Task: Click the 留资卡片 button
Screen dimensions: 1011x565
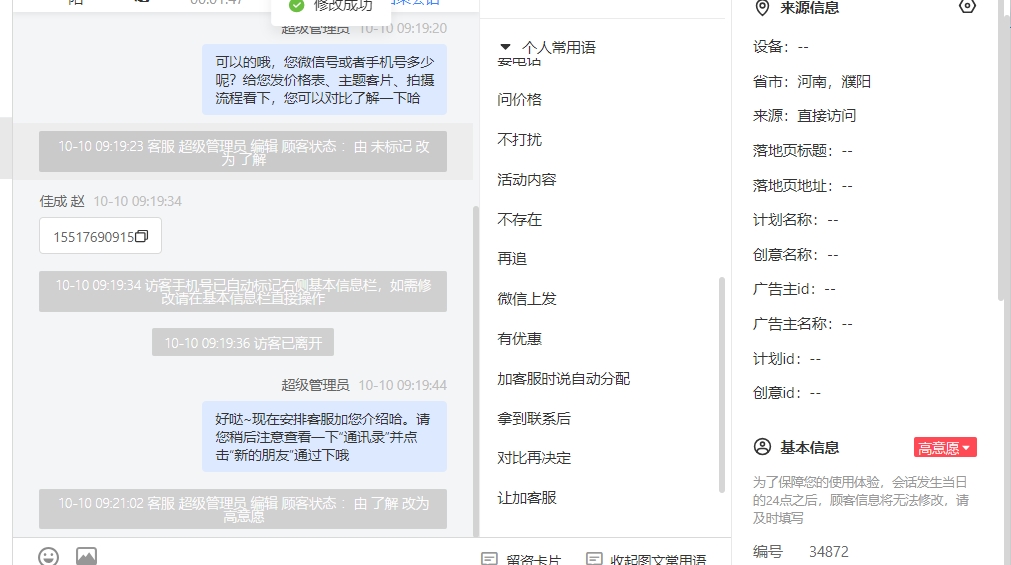Action: coord(522,559)
